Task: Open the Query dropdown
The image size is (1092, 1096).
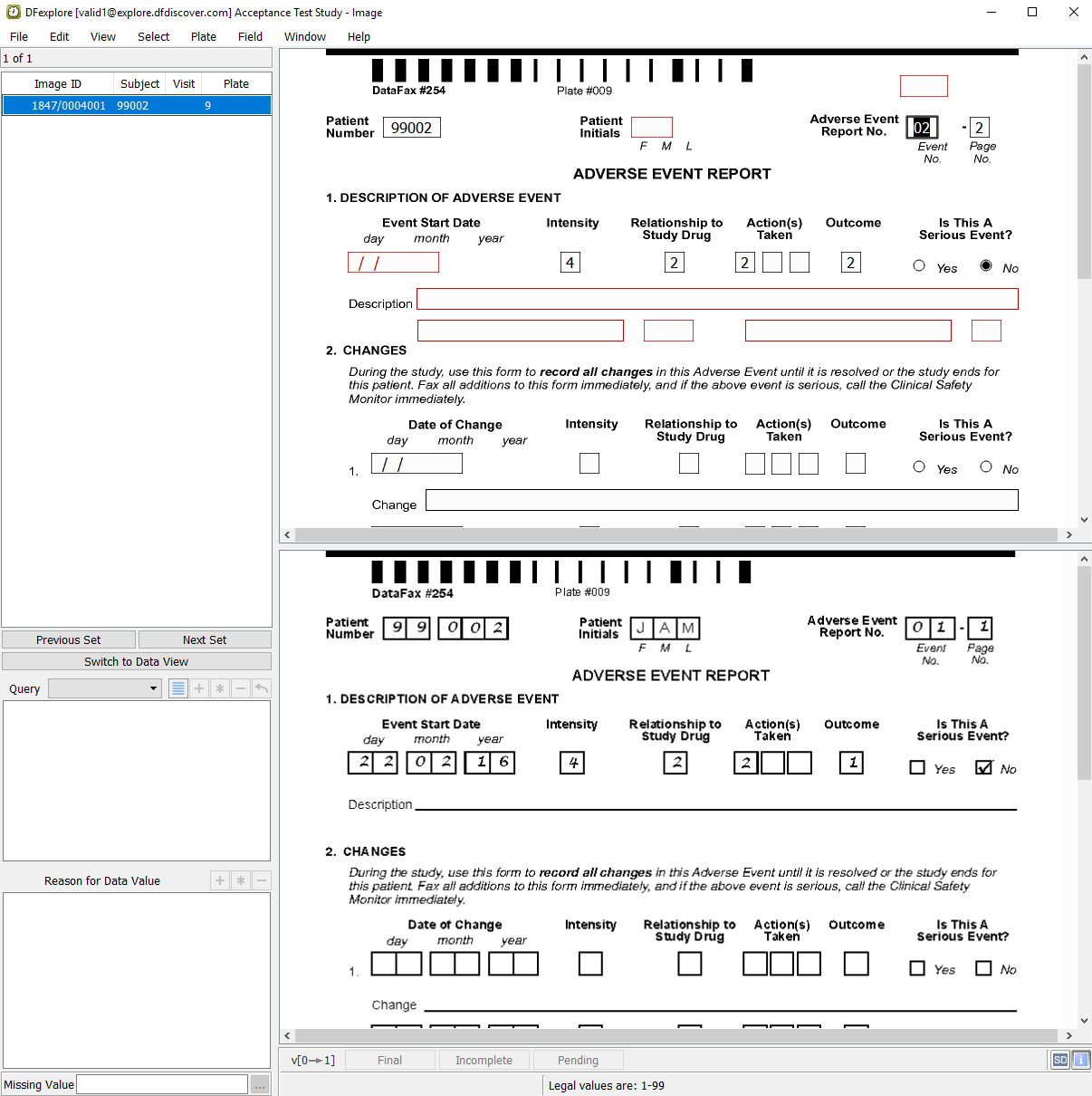Action: [x=105, y=688]
